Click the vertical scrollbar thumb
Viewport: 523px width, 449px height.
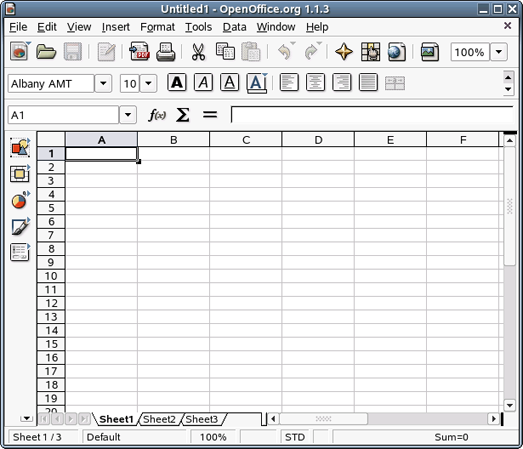tap(509, 206)
